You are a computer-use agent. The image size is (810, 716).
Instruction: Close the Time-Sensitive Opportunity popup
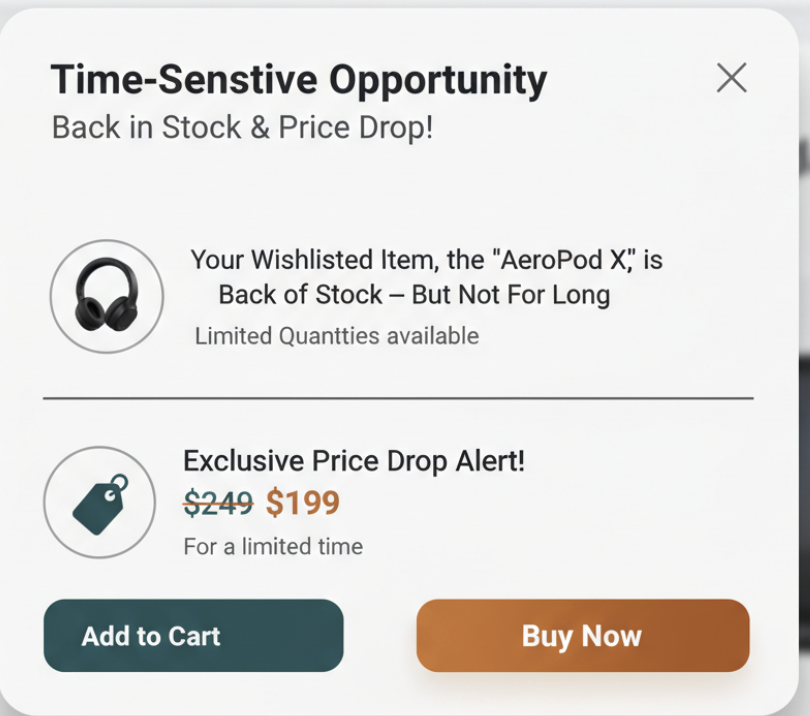click(731, 77)
